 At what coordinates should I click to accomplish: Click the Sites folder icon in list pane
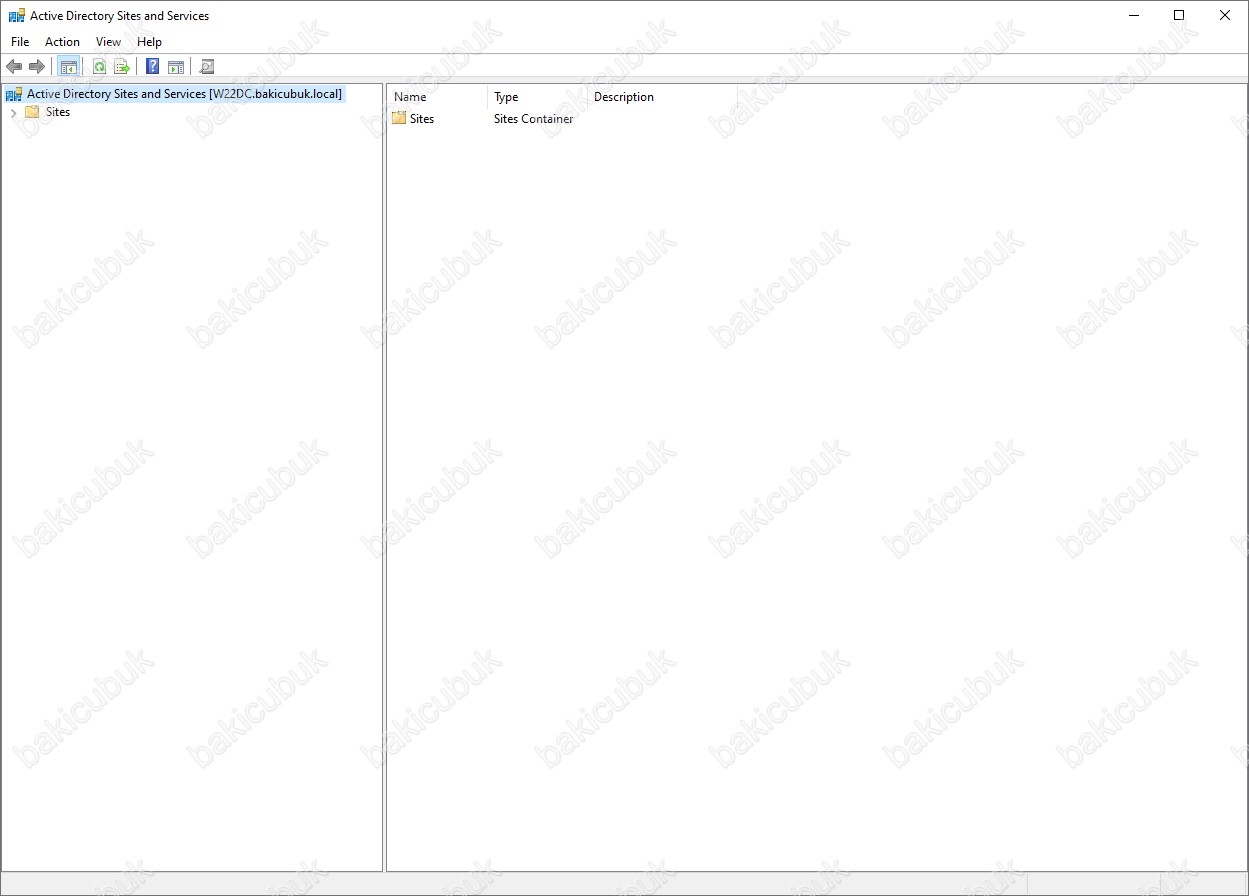coord(399,118)
